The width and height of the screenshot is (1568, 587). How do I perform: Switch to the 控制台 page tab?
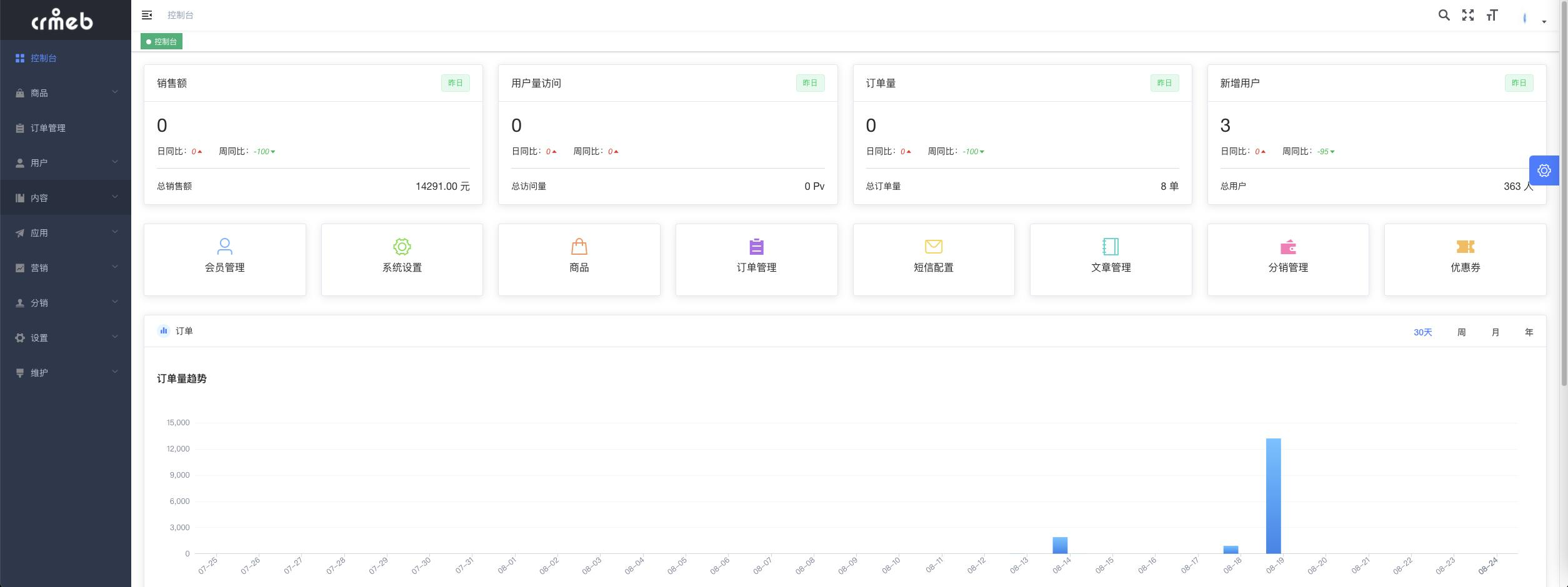coord(161,41)
